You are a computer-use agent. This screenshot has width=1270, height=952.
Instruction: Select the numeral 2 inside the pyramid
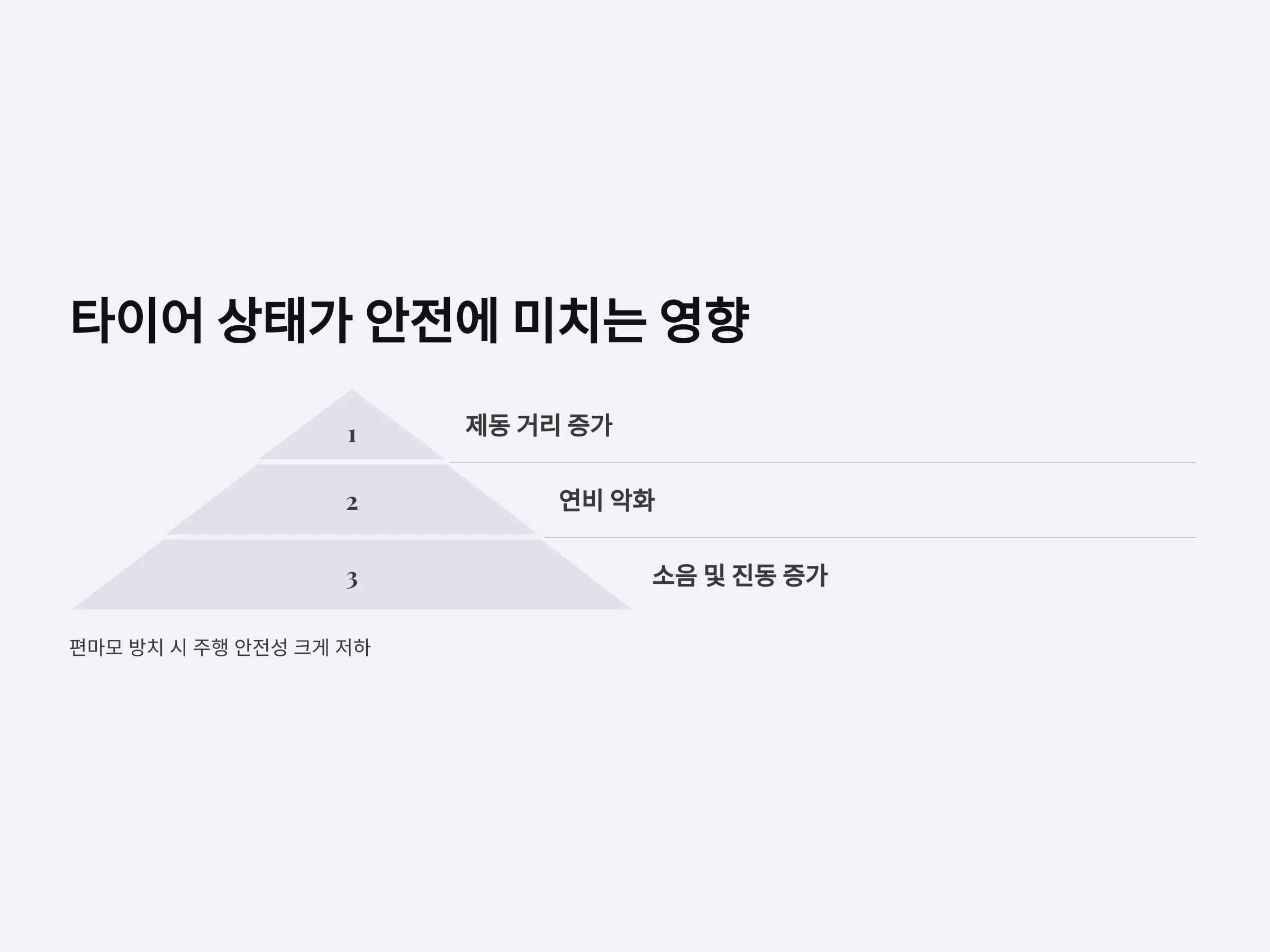click(x=352, y=504)
